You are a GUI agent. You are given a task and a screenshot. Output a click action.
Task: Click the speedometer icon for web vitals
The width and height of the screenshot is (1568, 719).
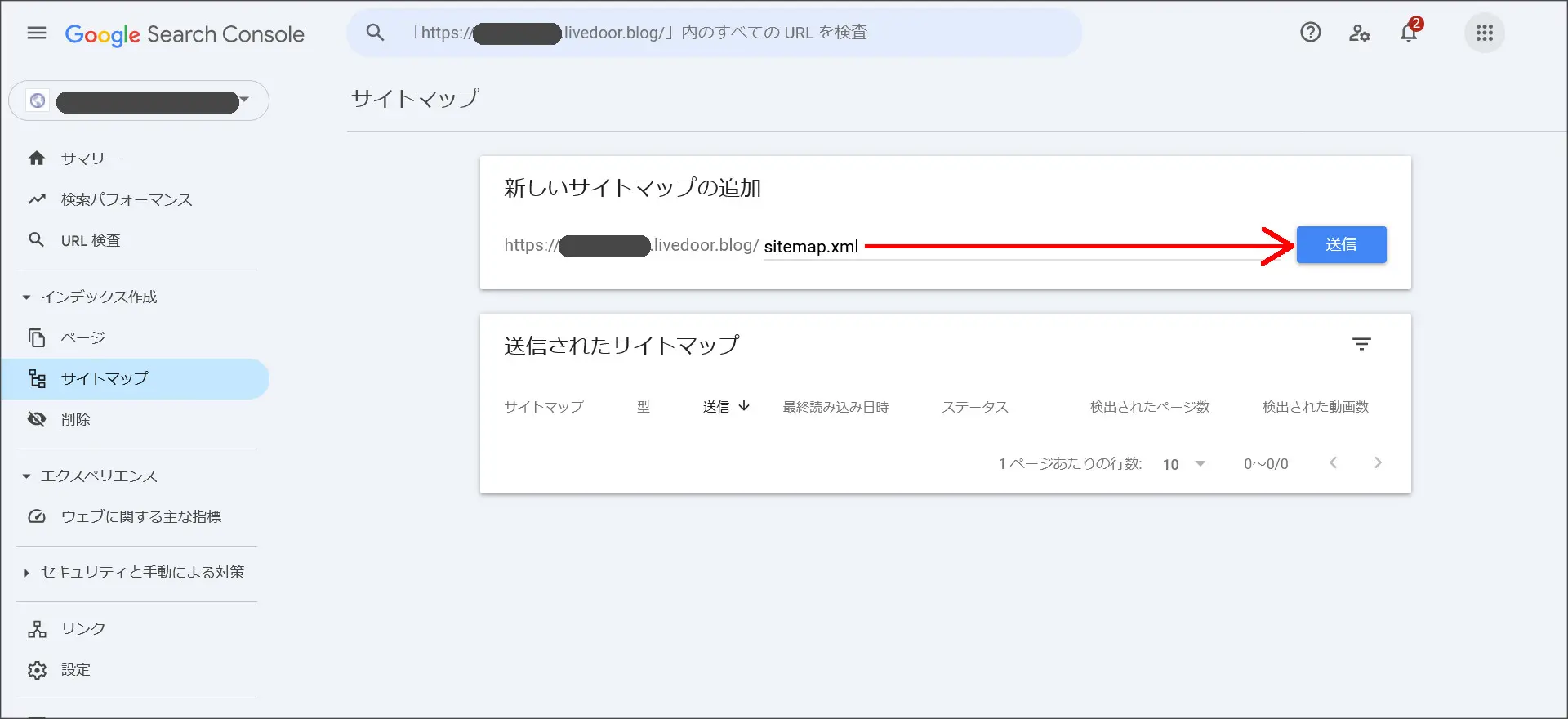click(37, 516)
